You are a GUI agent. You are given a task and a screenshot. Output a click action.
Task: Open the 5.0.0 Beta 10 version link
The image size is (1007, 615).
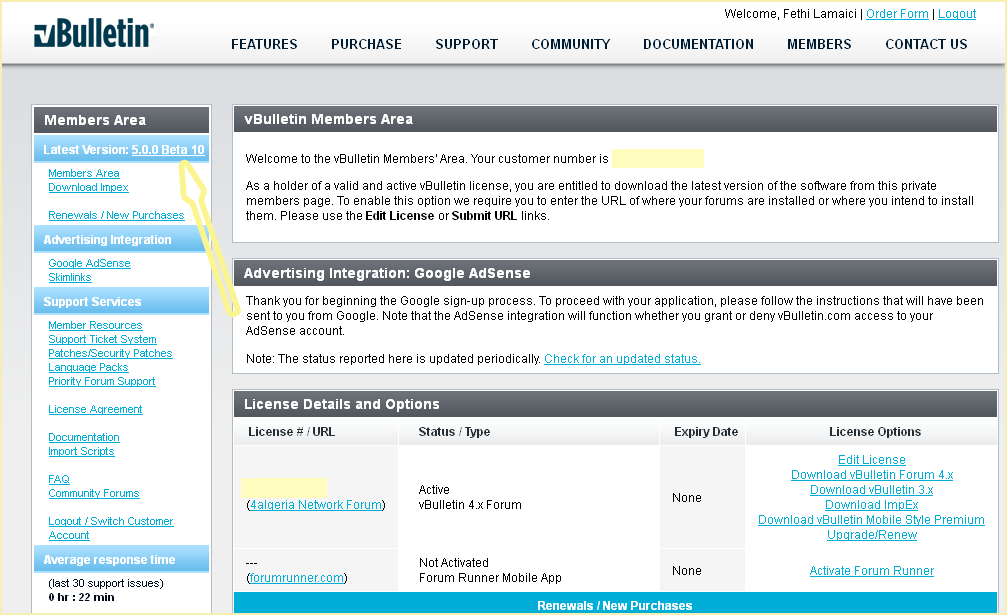pyautogui.click(x=168, y=150)
